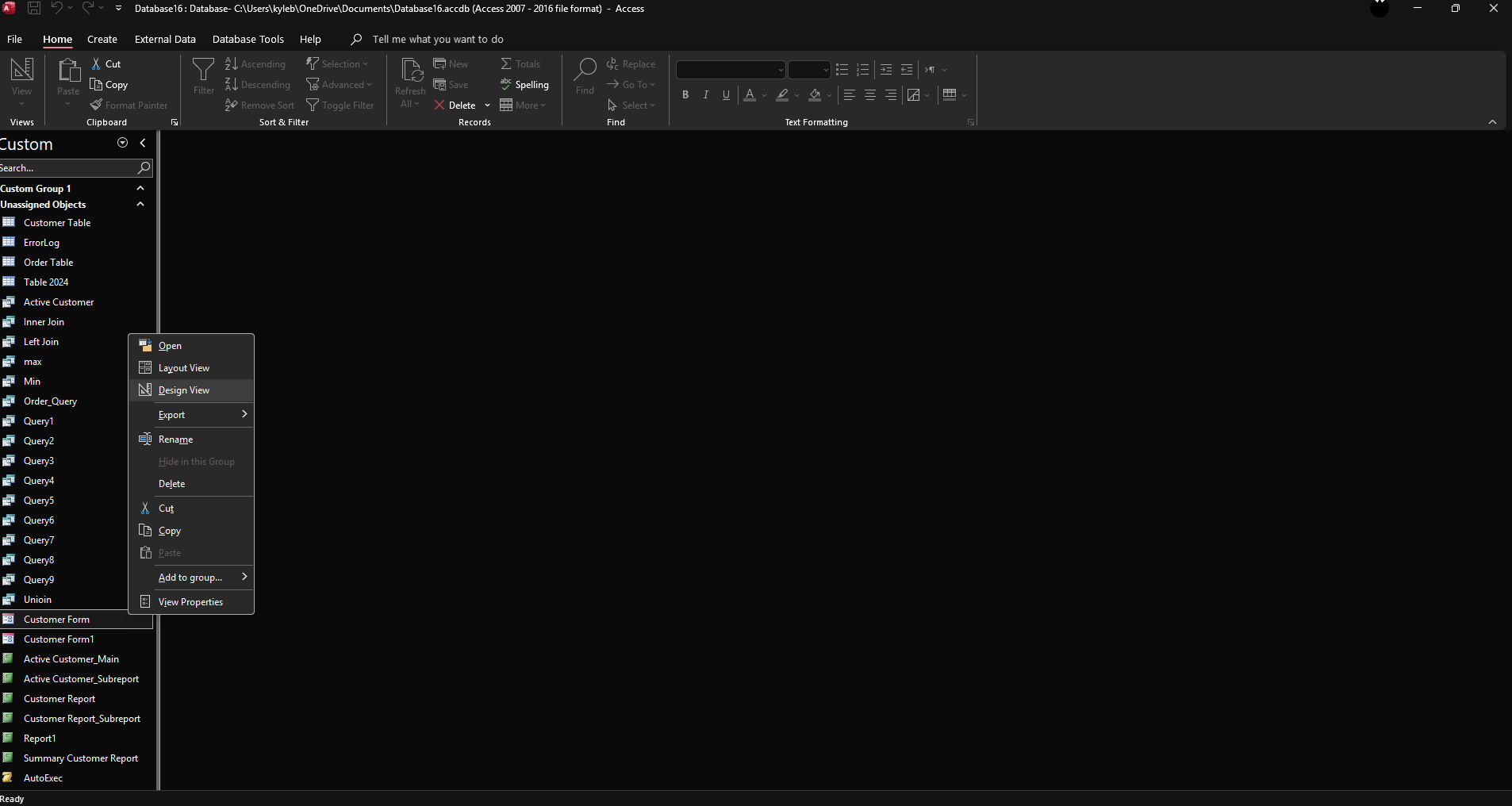
Task: Click the red Delete record icon
Action: pos(439,106)
